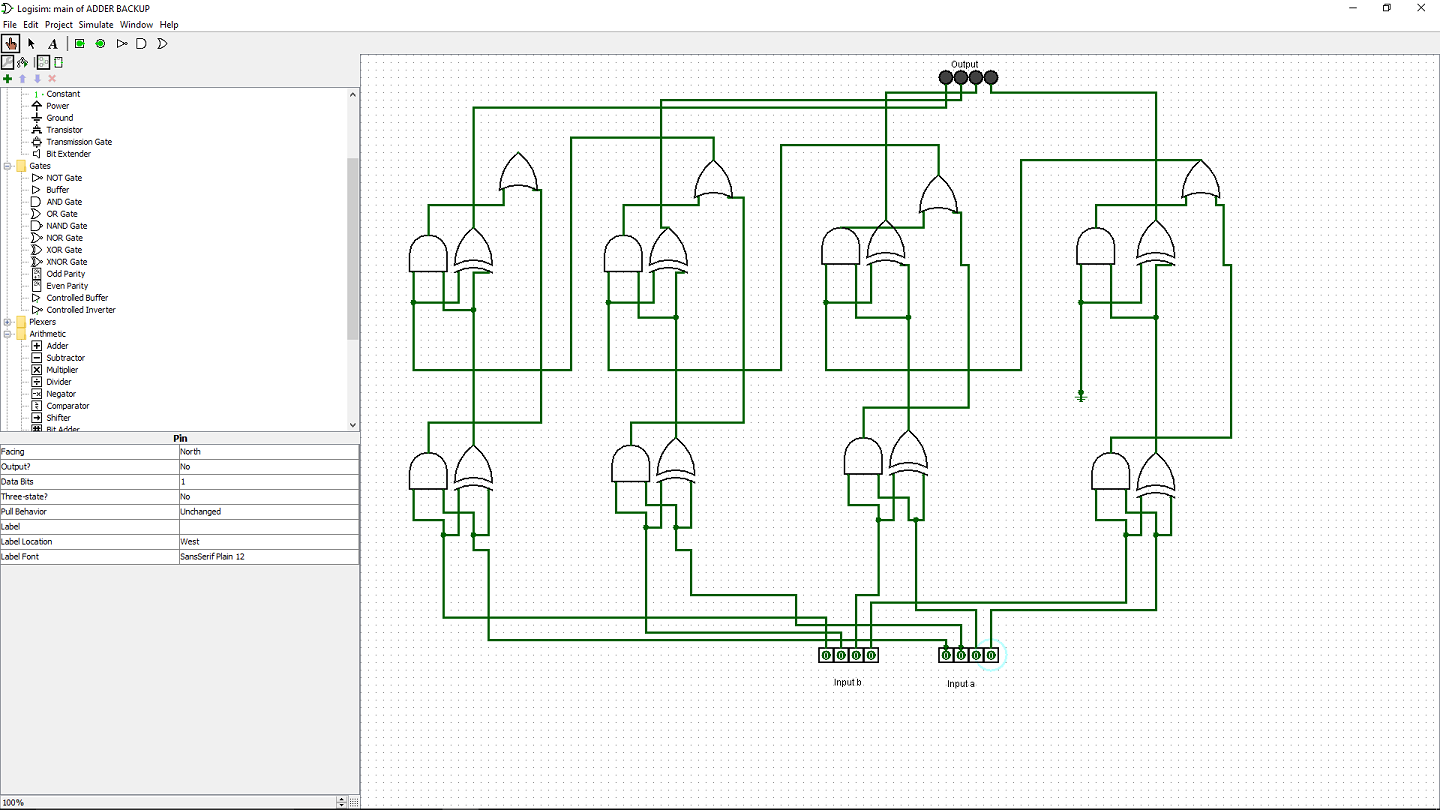Choose the OR gate toolbar shortcut
Viewport: 1440px width, 810px height.
162,43
